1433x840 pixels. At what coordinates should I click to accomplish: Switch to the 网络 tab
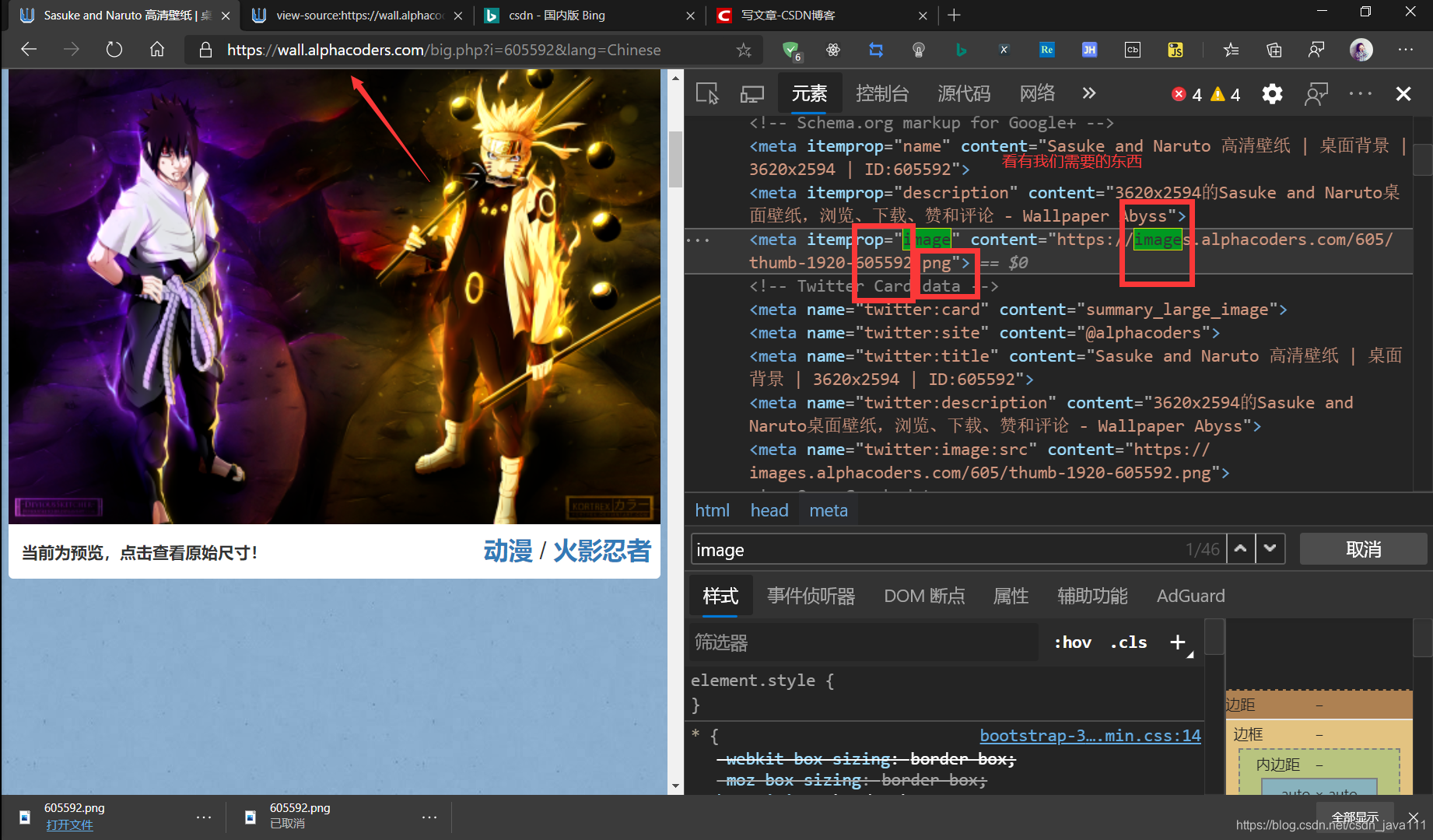[1038, 93]
